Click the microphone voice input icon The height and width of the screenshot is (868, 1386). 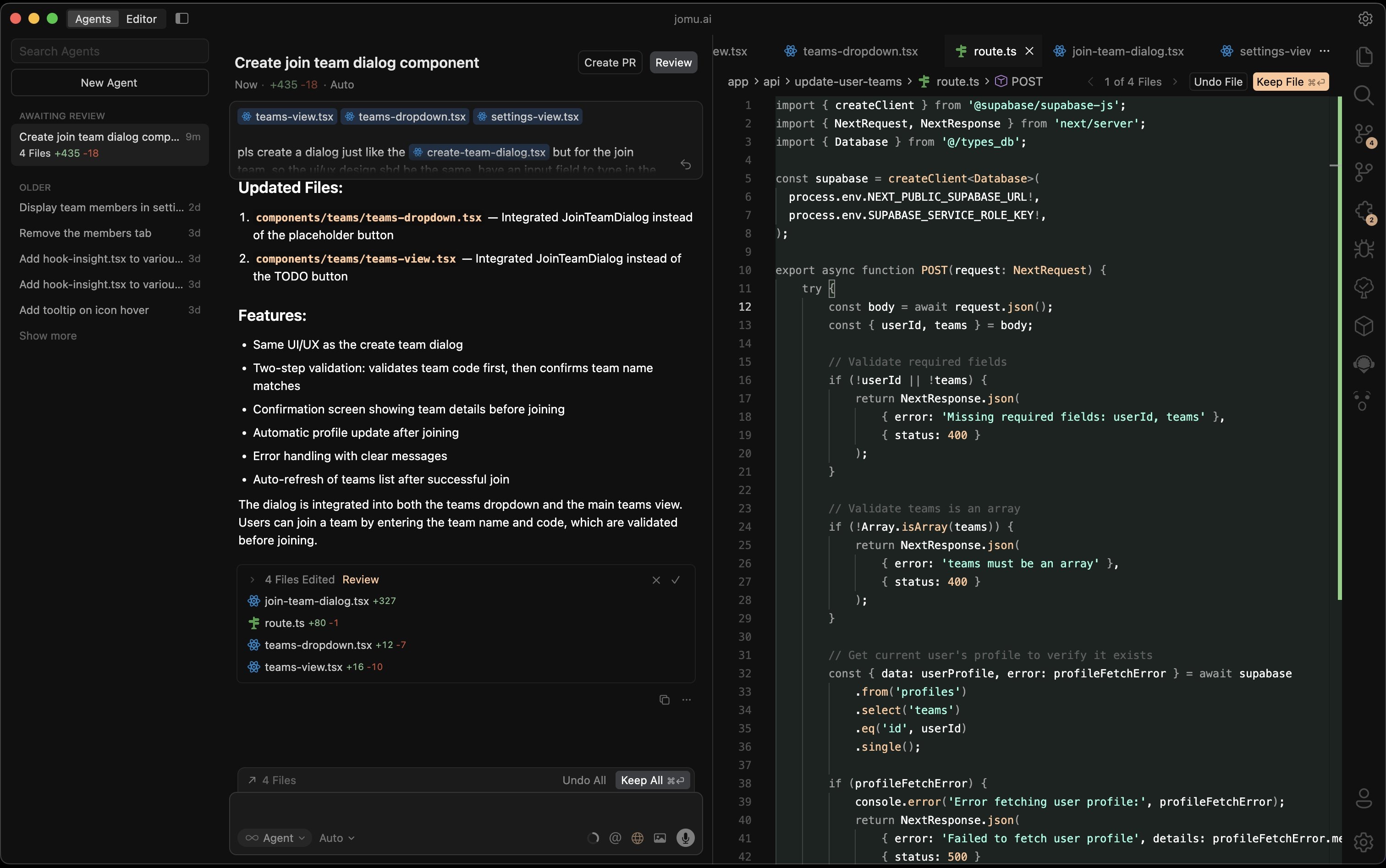pyautogui.click(x=685, y=838)
